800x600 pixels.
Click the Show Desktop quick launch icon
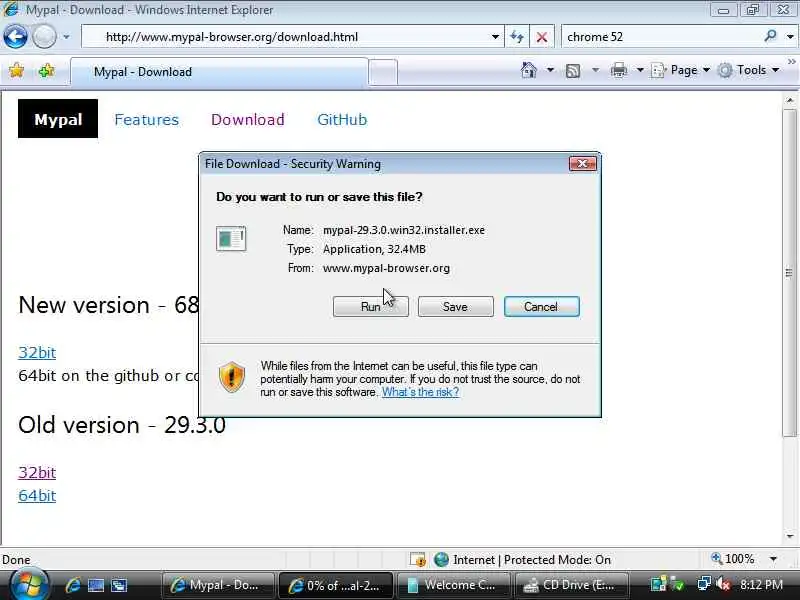(95, 585)
